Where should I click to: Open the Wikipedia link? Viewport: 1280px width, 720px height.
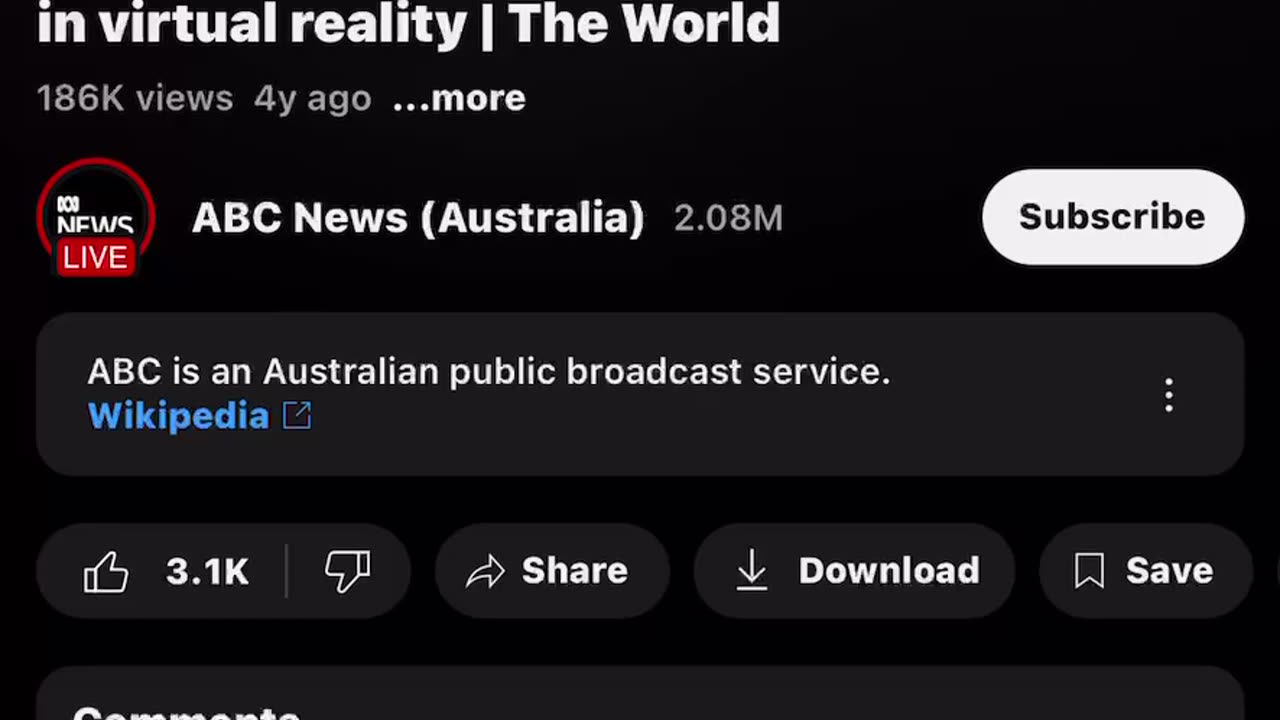179,416
